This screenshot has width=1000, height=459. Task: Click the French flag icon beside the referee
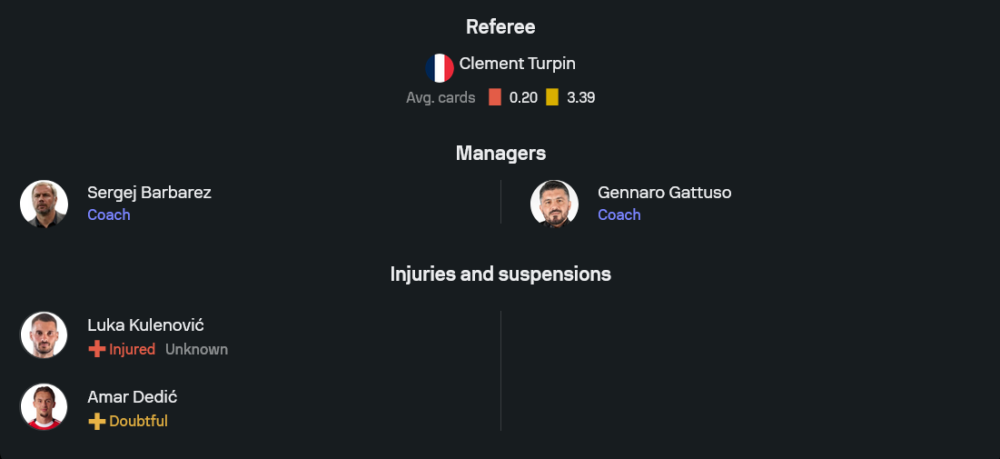pyautogui.click(x=439, y=66)
